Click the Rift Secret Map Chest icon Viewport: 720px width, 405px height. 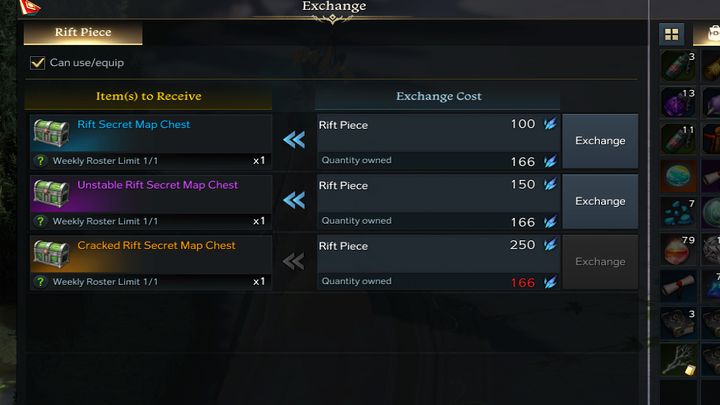[50, 132]
